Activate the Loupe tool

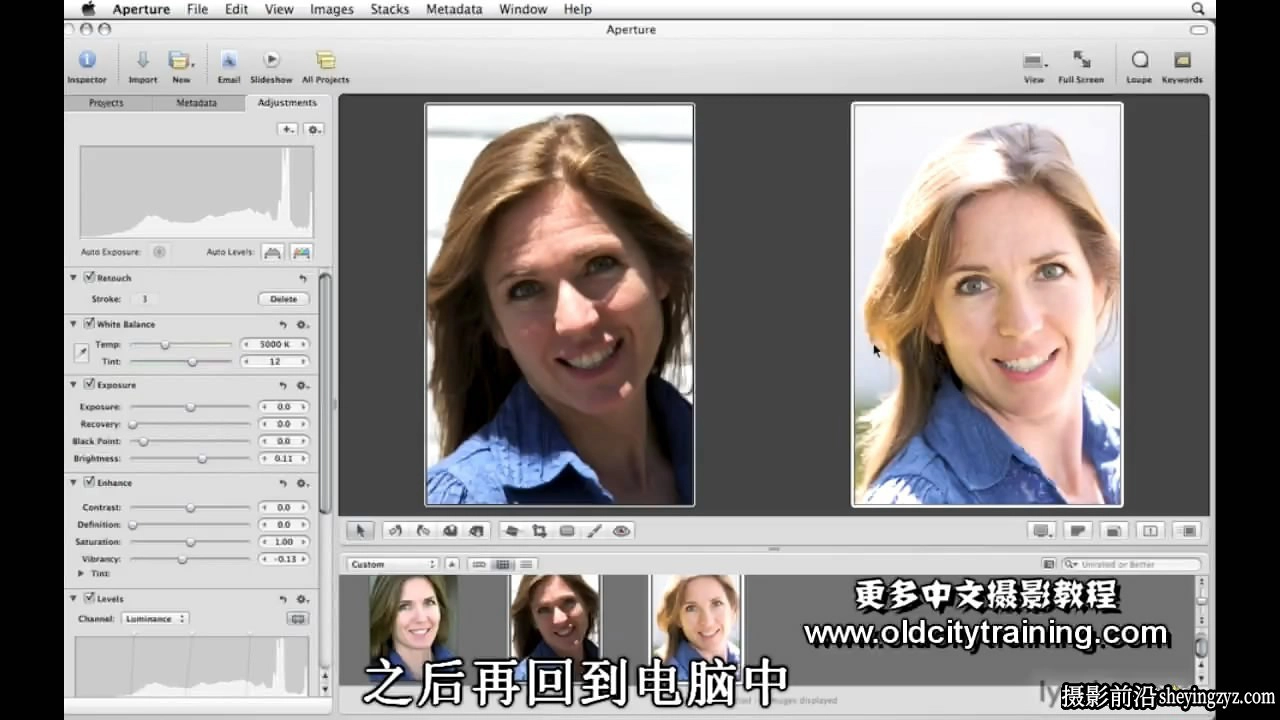click(1139, 65)
